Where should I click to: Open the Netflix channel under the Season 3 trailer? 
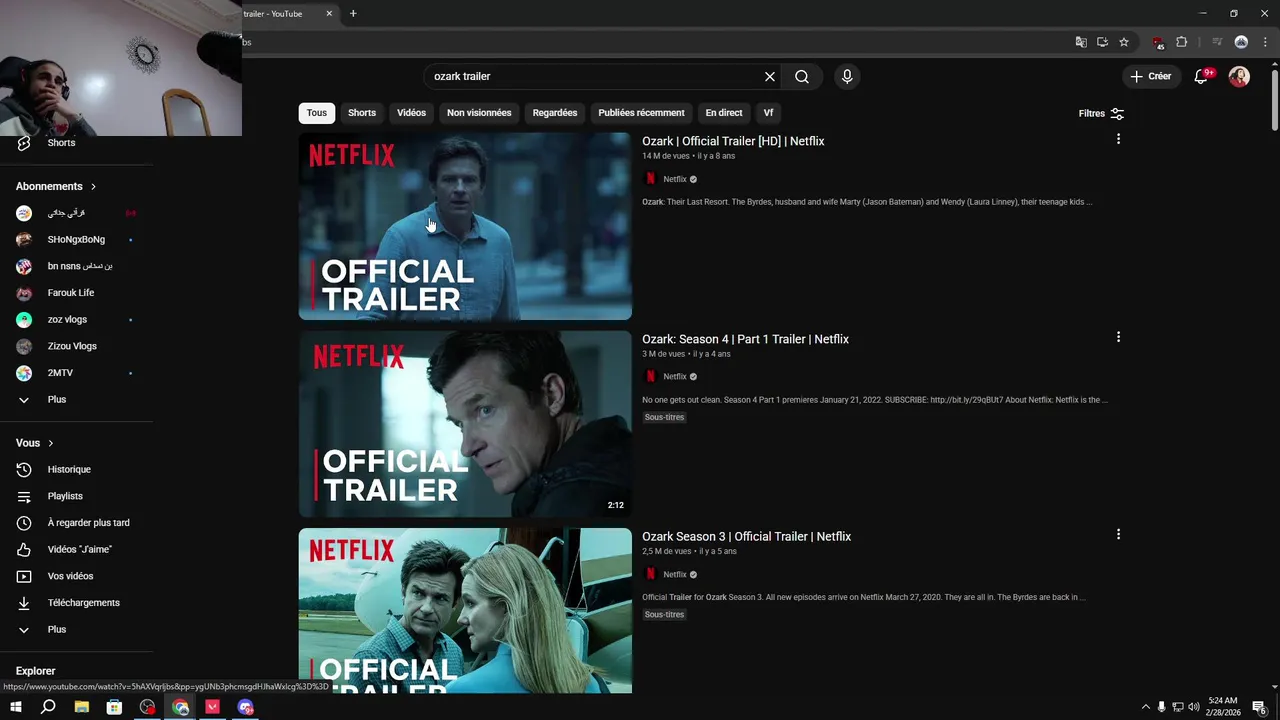(x=675, y=575)
